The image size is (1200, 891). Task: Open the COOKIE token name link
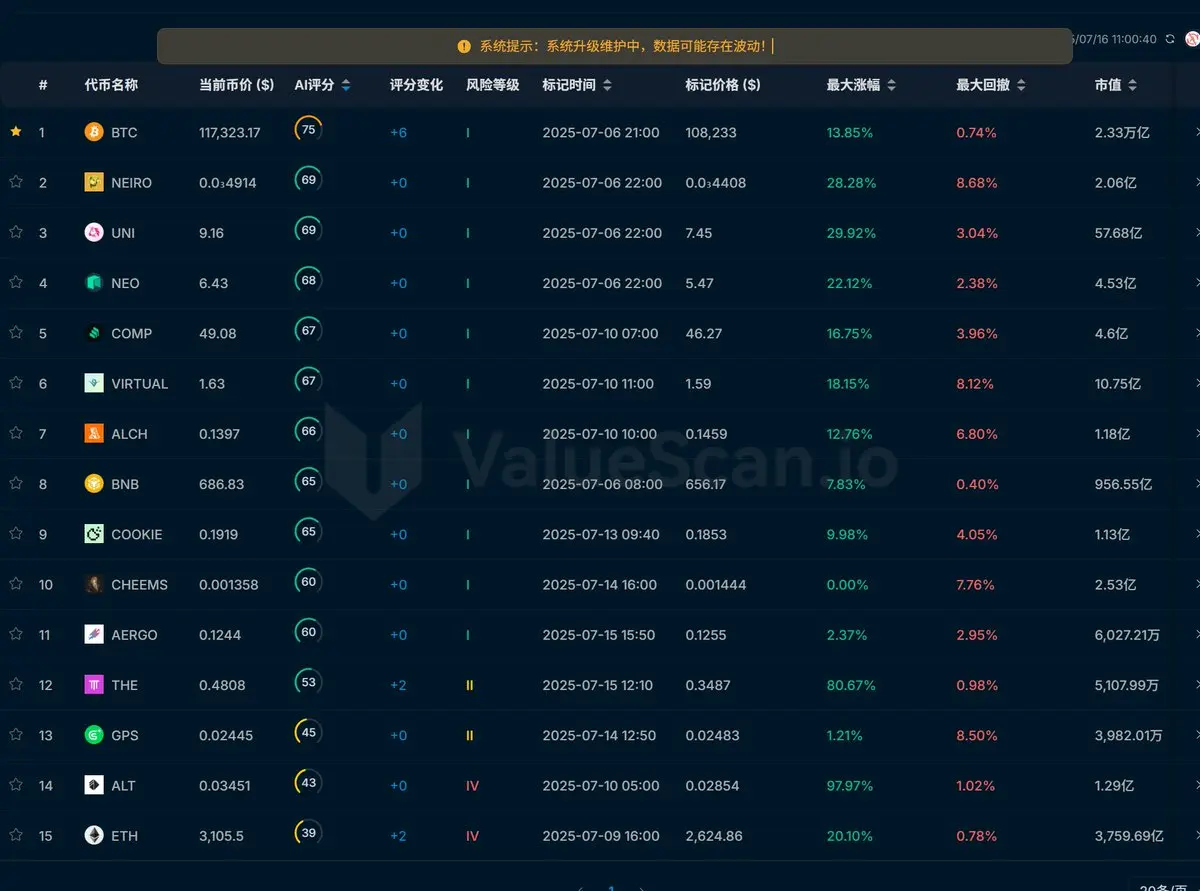137,535
